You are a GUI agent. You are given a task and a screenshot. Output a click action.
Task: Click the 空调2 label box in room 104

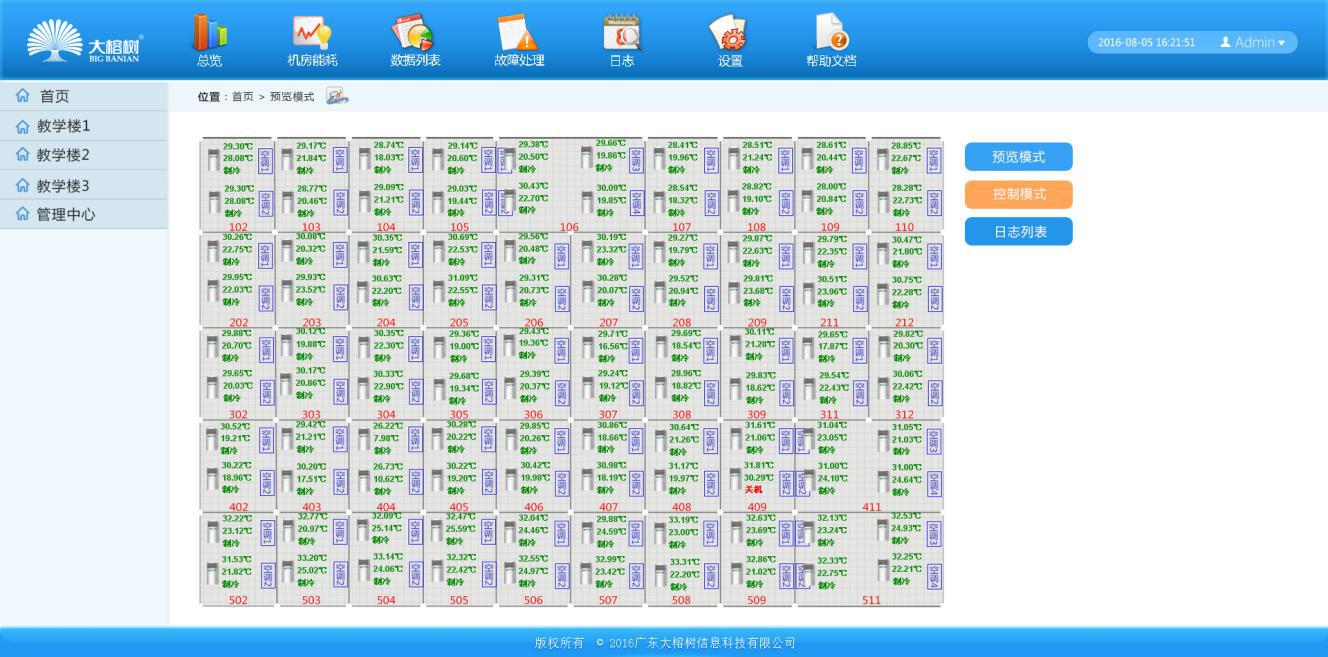click(x=415, y=203)
